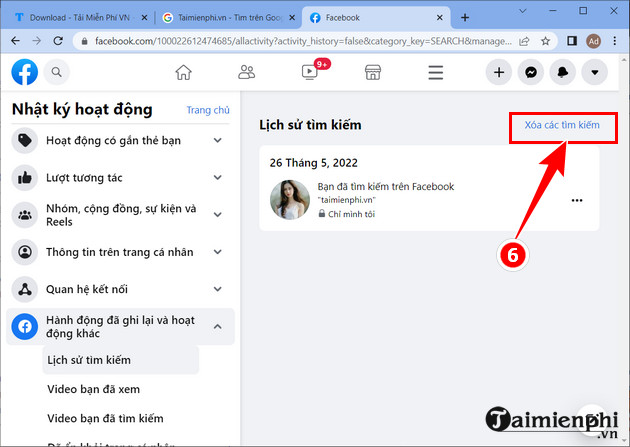Click the lock site info icon

84,41
